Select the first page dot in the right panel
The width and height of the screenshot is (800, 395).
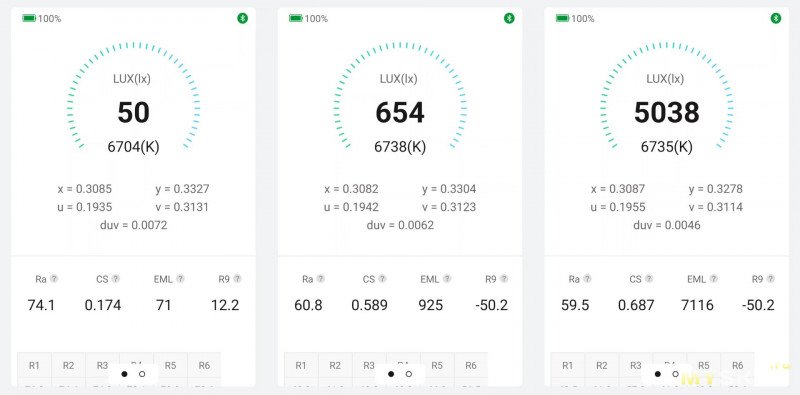(658, 374)
